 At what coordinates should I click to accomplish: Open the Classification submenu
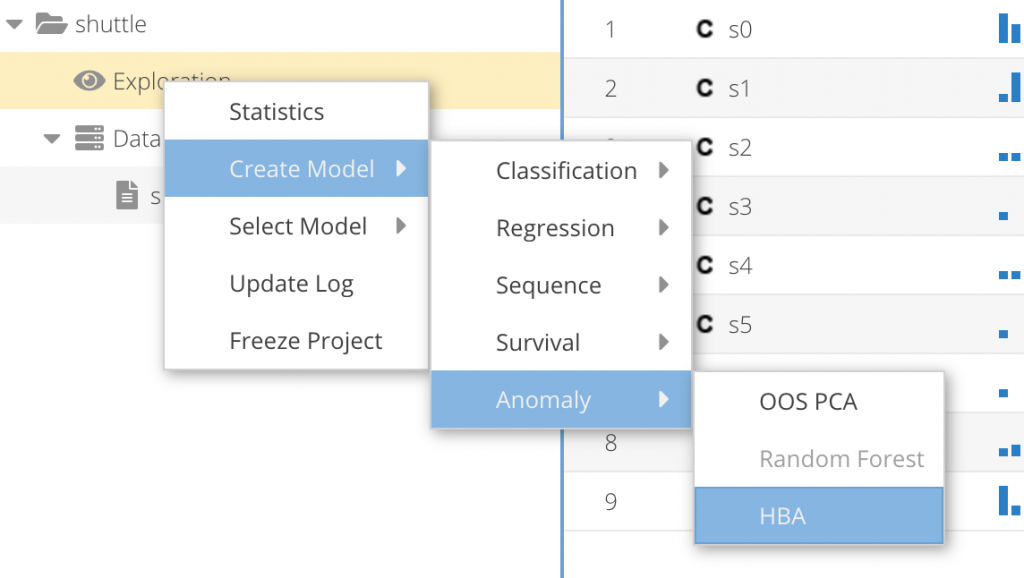coord(566,170)
